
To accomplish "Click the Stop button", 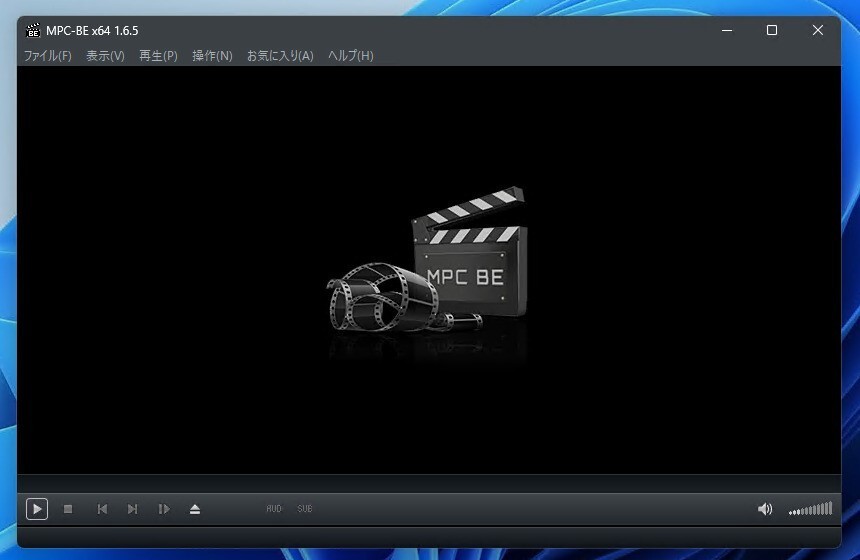I will [68, 509].
